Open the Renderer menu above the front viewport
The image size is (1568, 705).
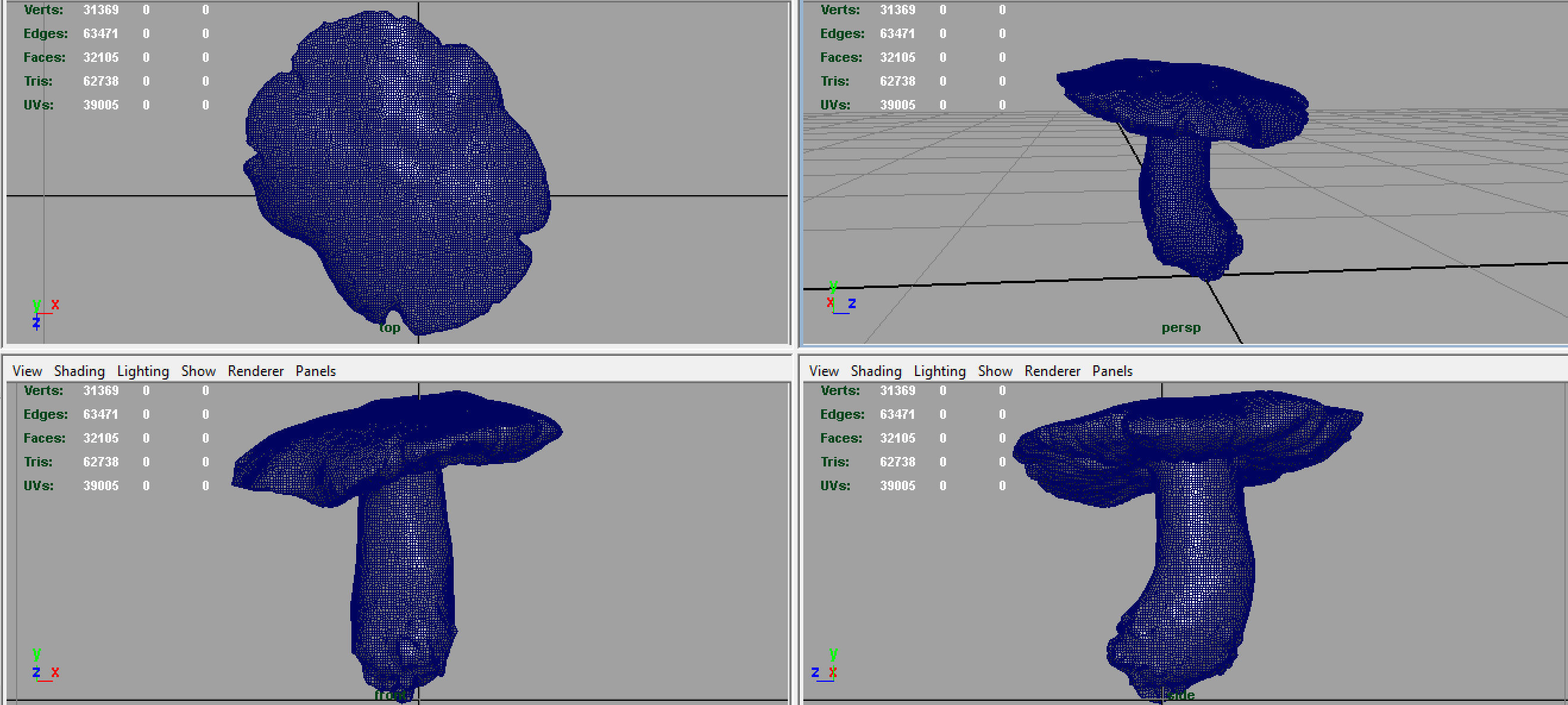[256, 371]
